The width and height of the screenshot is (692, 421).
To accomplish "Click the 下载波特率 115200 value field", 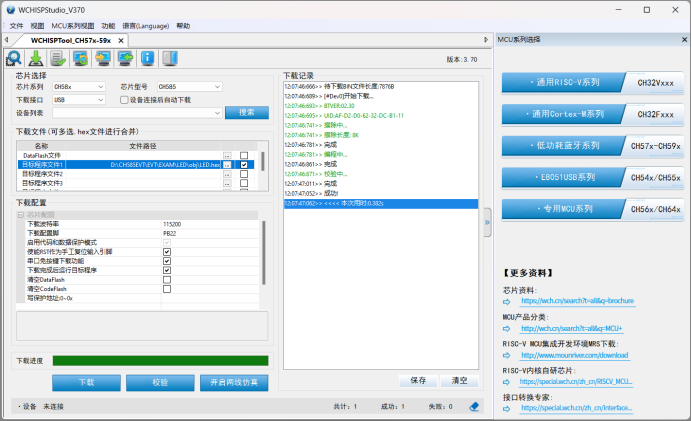I will (x=210, y=224).
